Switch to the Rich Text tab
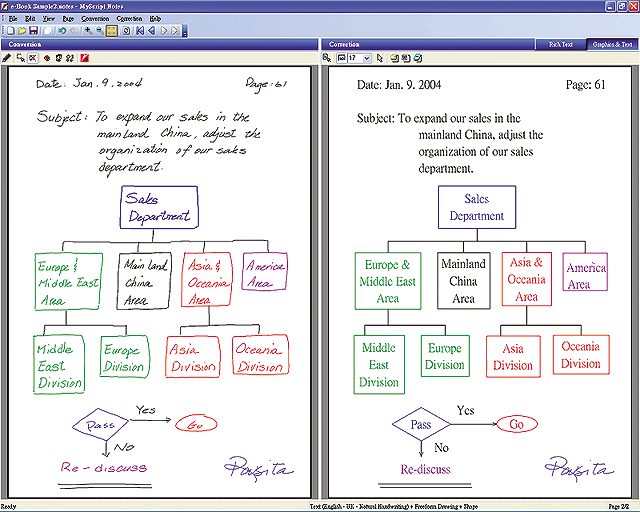The image size is (640, 512). click(x=561, y=44)
